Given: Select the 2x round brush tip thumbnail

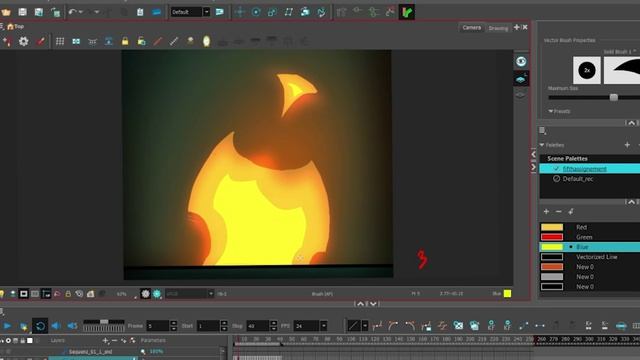Looking at the screenshot, I should coord(587,70).
